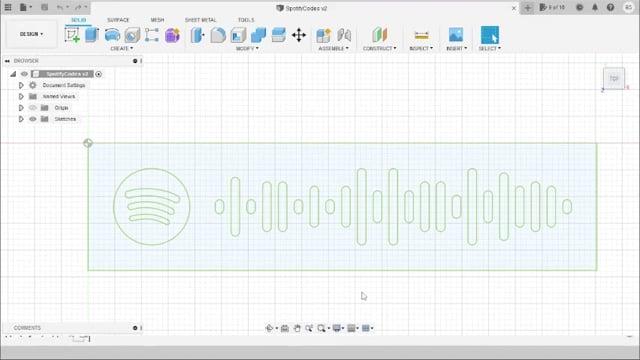Click the Pan hand tool
This screenshot has height=360, width=640.
(297, 328)
